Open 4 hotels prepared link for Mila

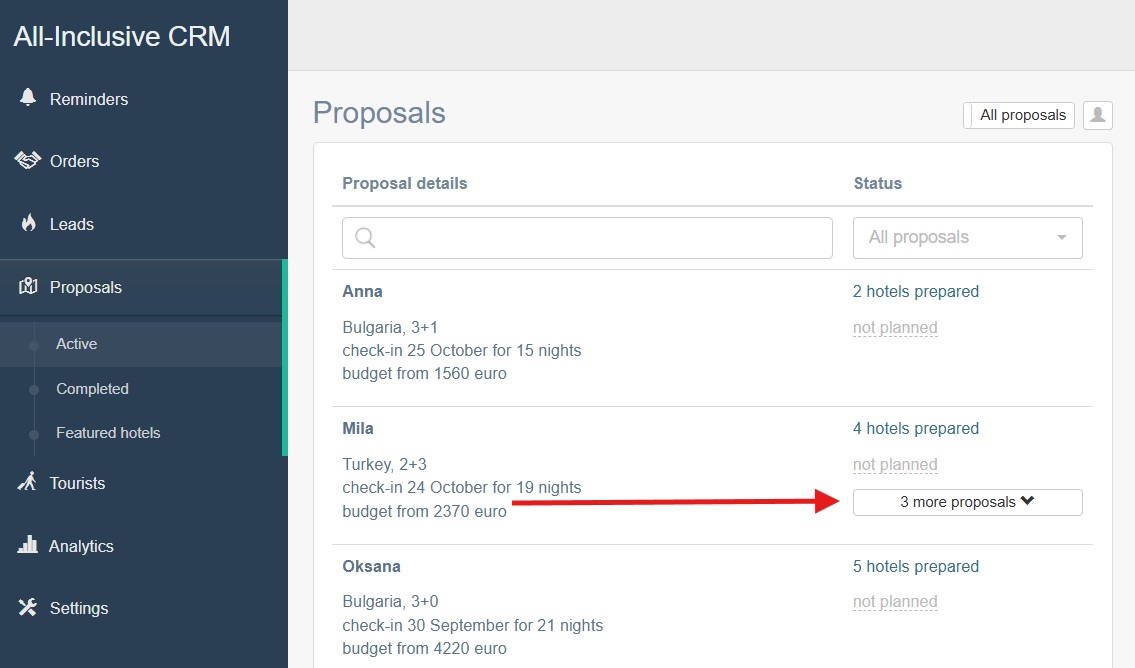point(915,429)
